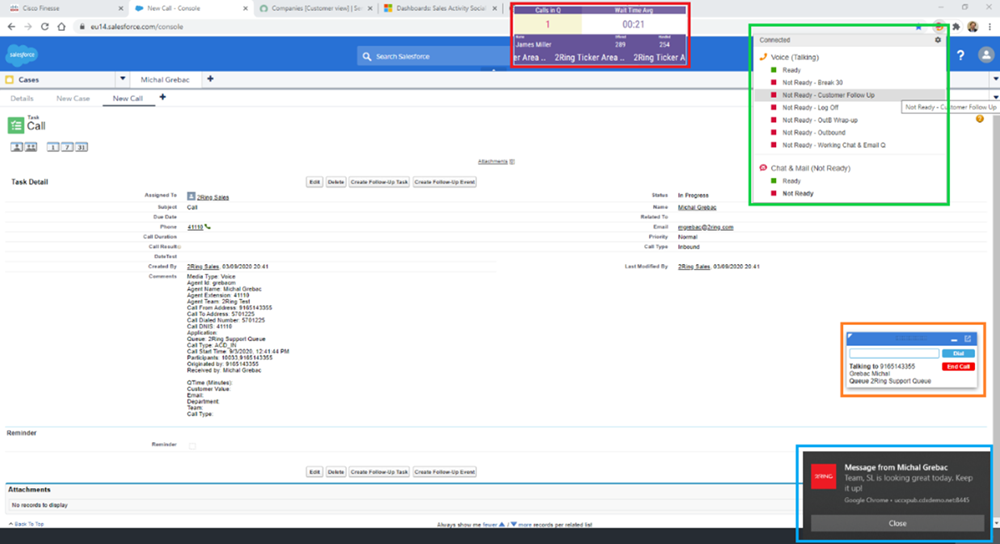
Task: Click the green Call task icon
Action: [15, 125]
